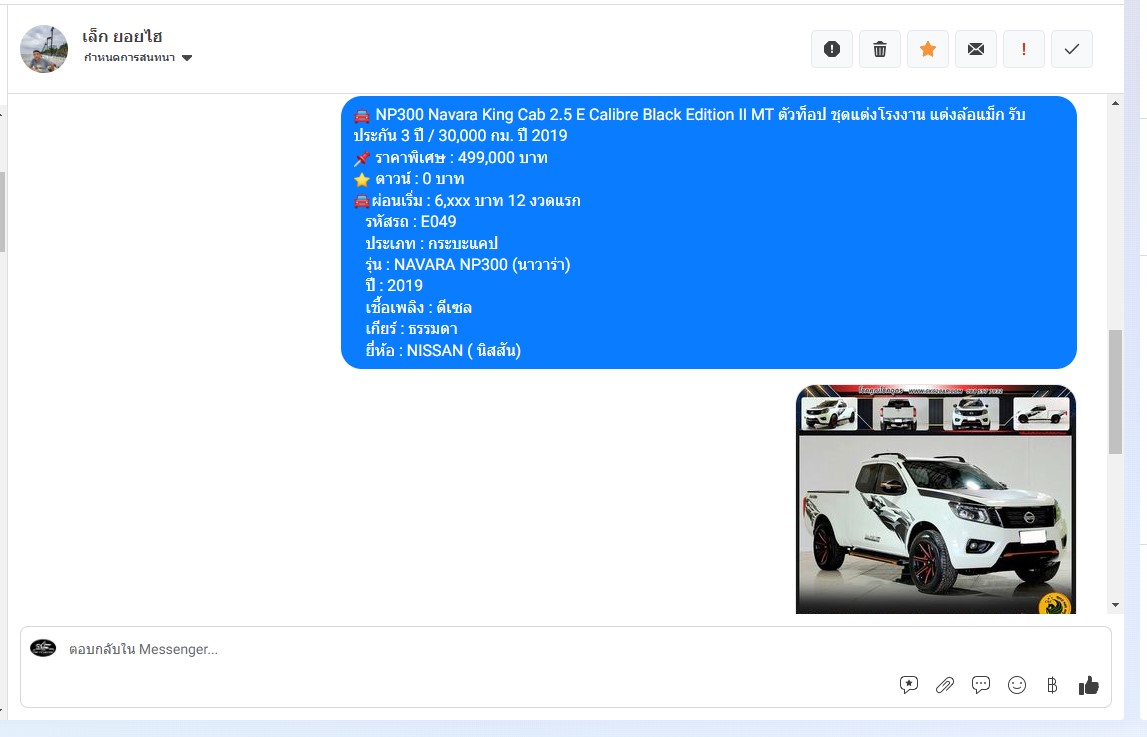Select the ราคาพิเศษ : 499,000 บาท line
This screenshot has height=737, width=1147.
pyautogui.click(x=451, y=158)
